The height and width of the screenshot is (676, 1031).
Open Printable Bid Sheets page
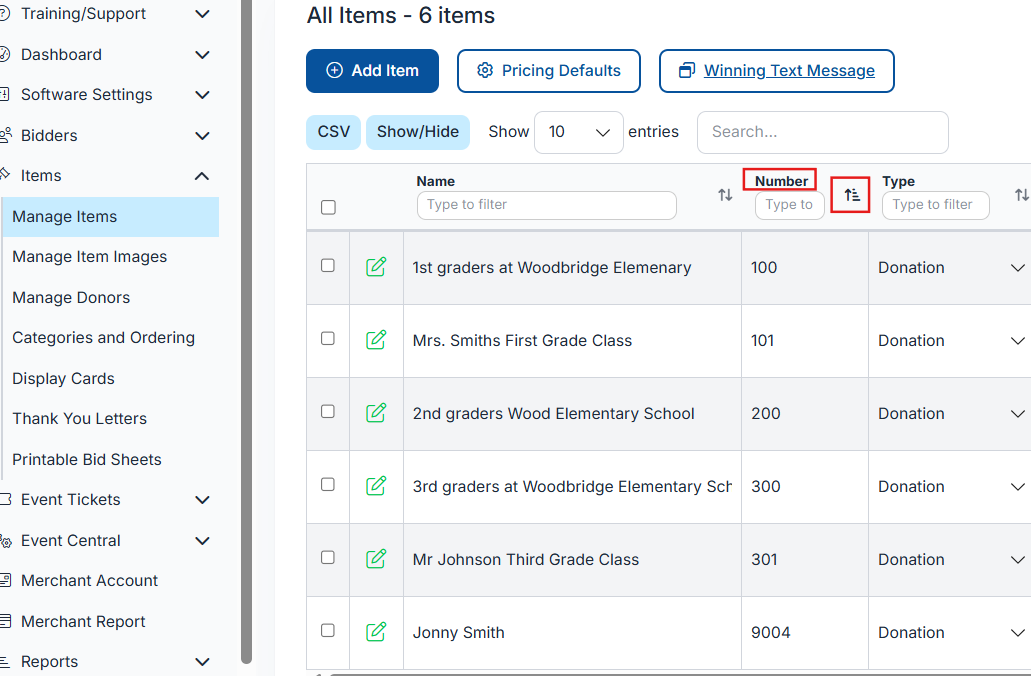[x=87, y=460]
